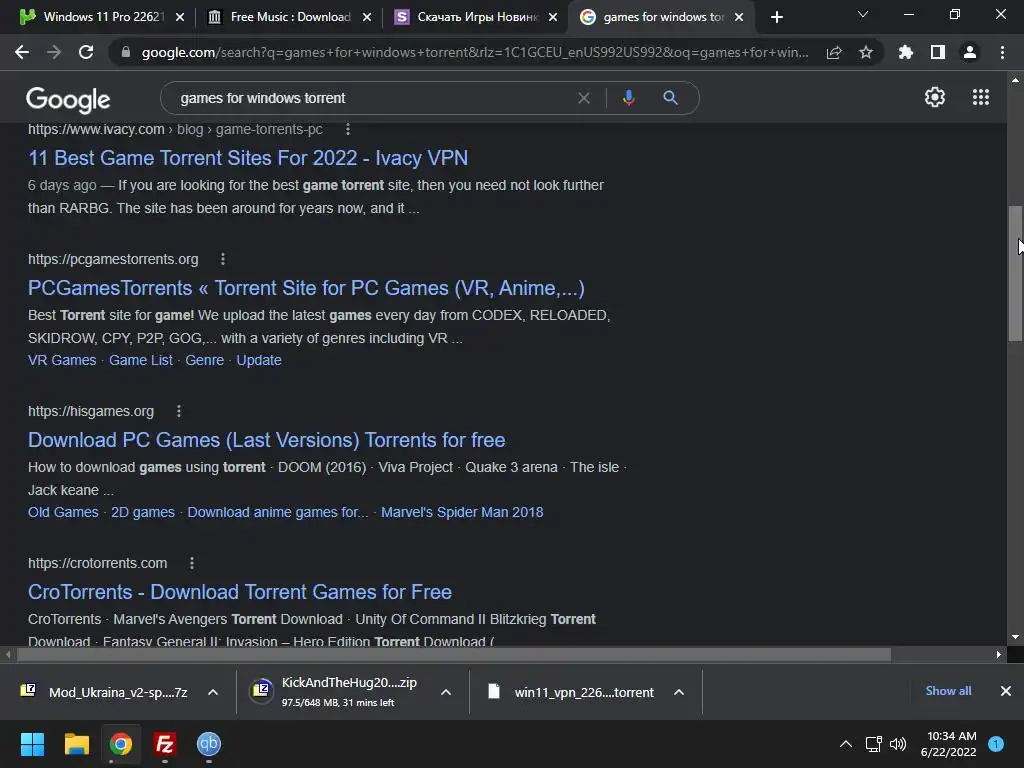Screen dimensions: 1024x768
Task: View site info via the lock icon
Action: (x=126, y=52)
